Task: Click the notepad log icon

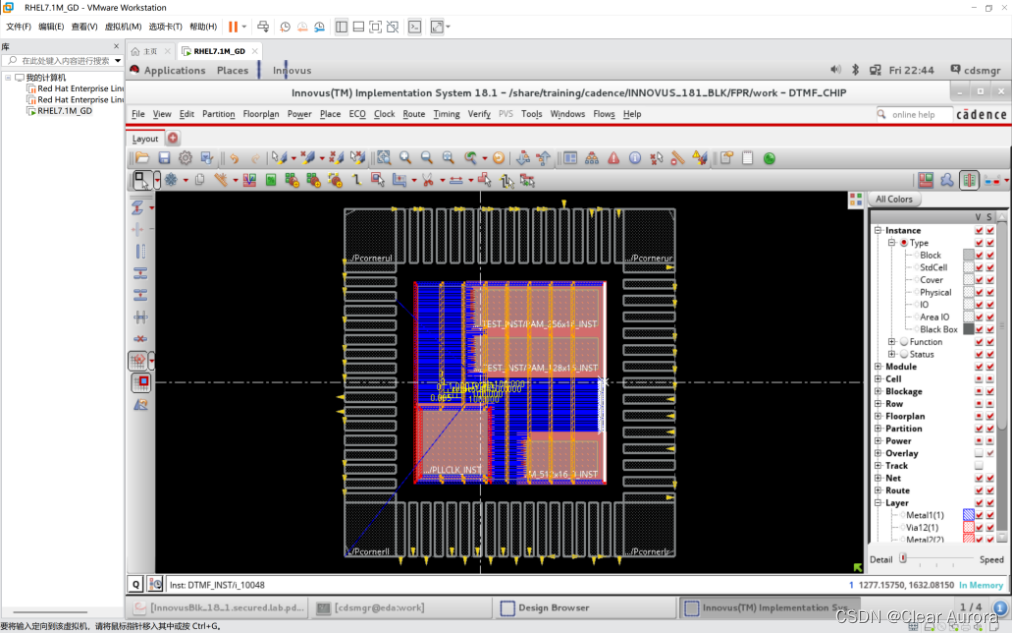Action: 747,158
